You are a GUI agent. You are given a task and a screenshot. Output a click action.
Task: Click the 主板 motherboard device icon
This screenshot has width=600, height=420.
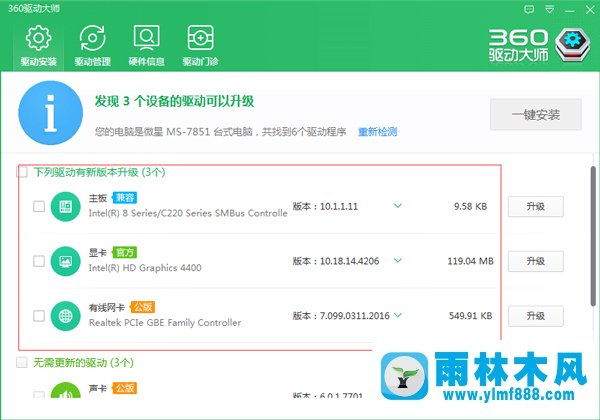pos(65,207)
